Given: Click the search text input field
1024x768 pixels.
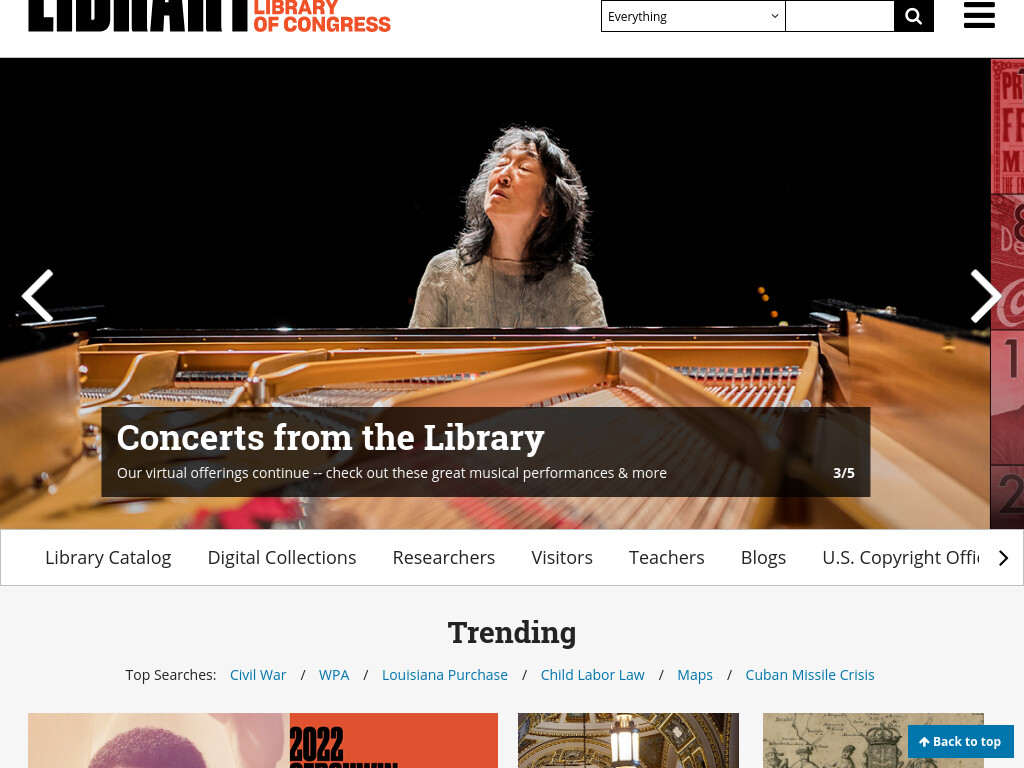Looking at the screenshot, I should click(839, 16).
